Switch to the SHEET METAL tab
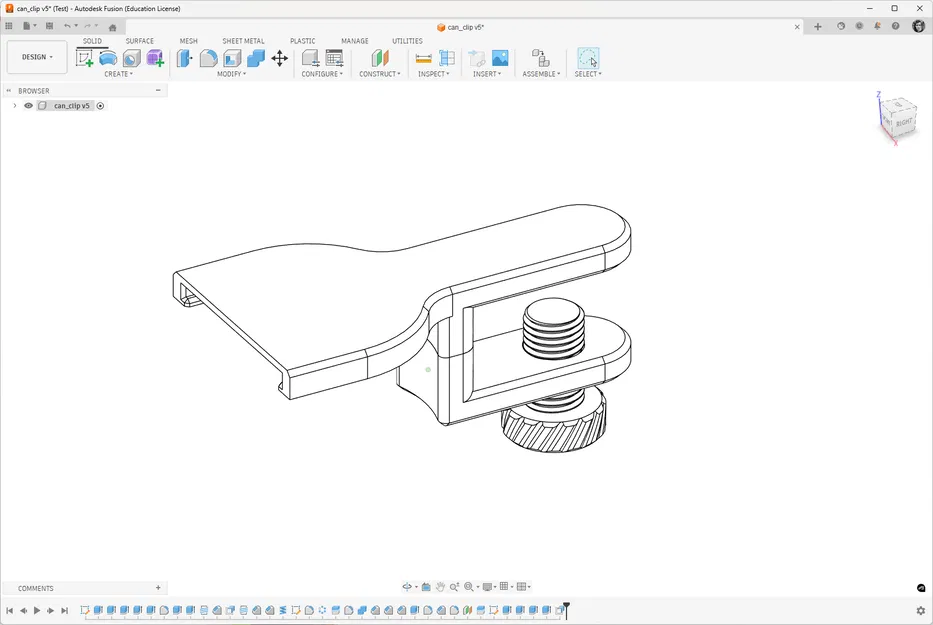The image size is (933, 625). click(x=243, y=41)
